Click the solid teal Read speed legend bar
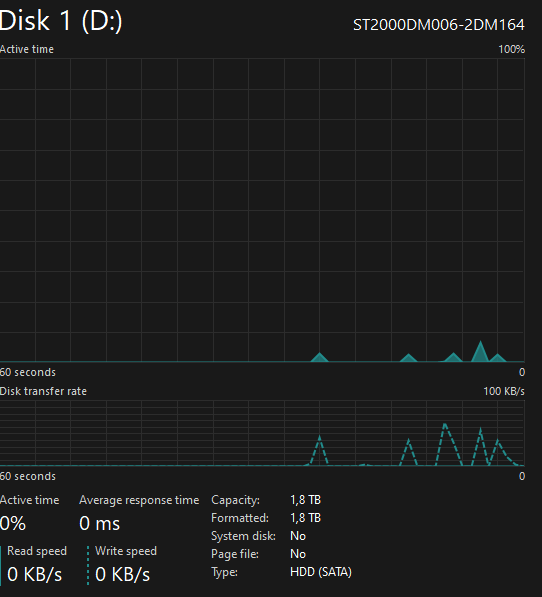This screenshot has height=597, width=542. point(1,565)
